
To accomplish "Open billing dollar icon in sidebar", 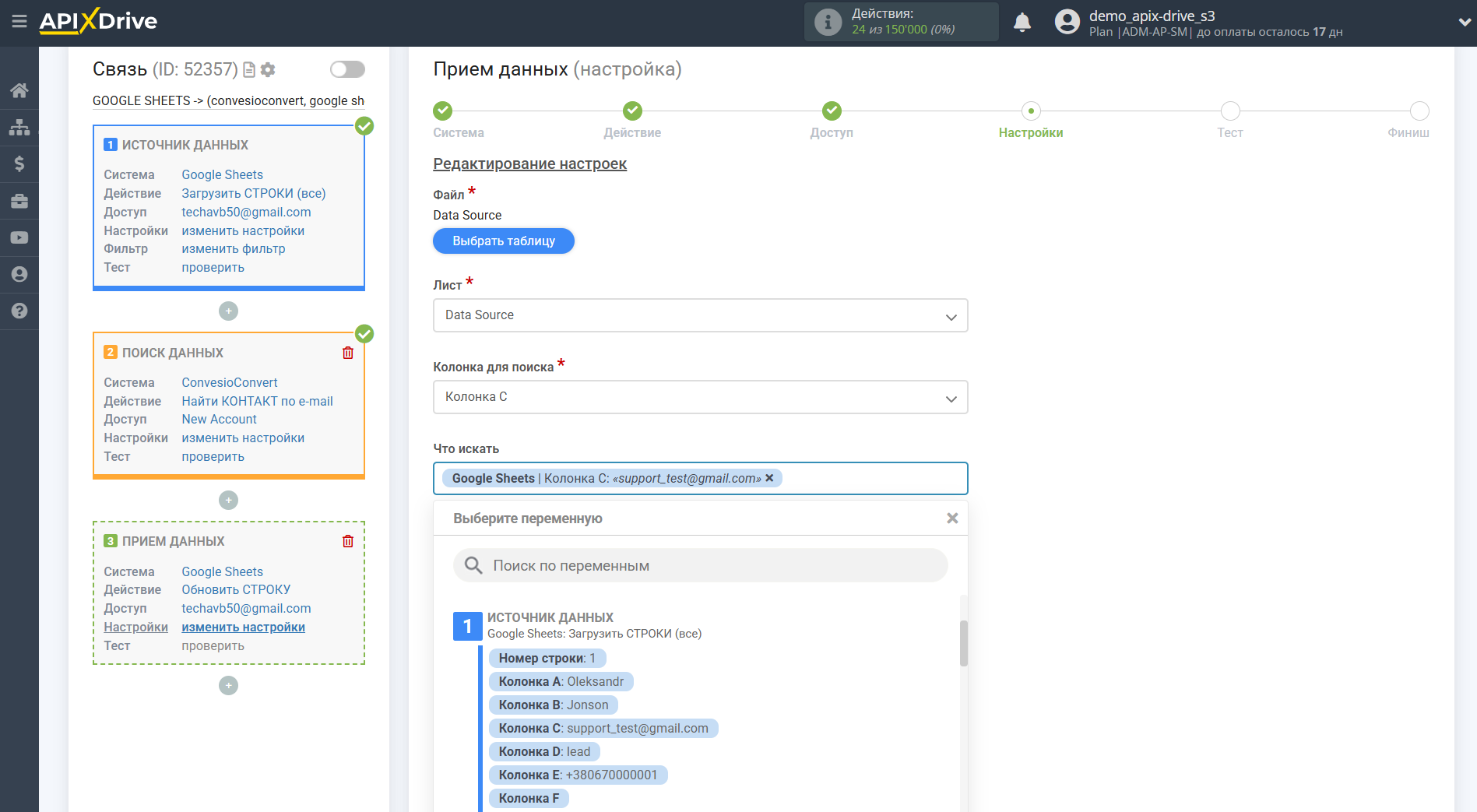I will pos(19,163).
